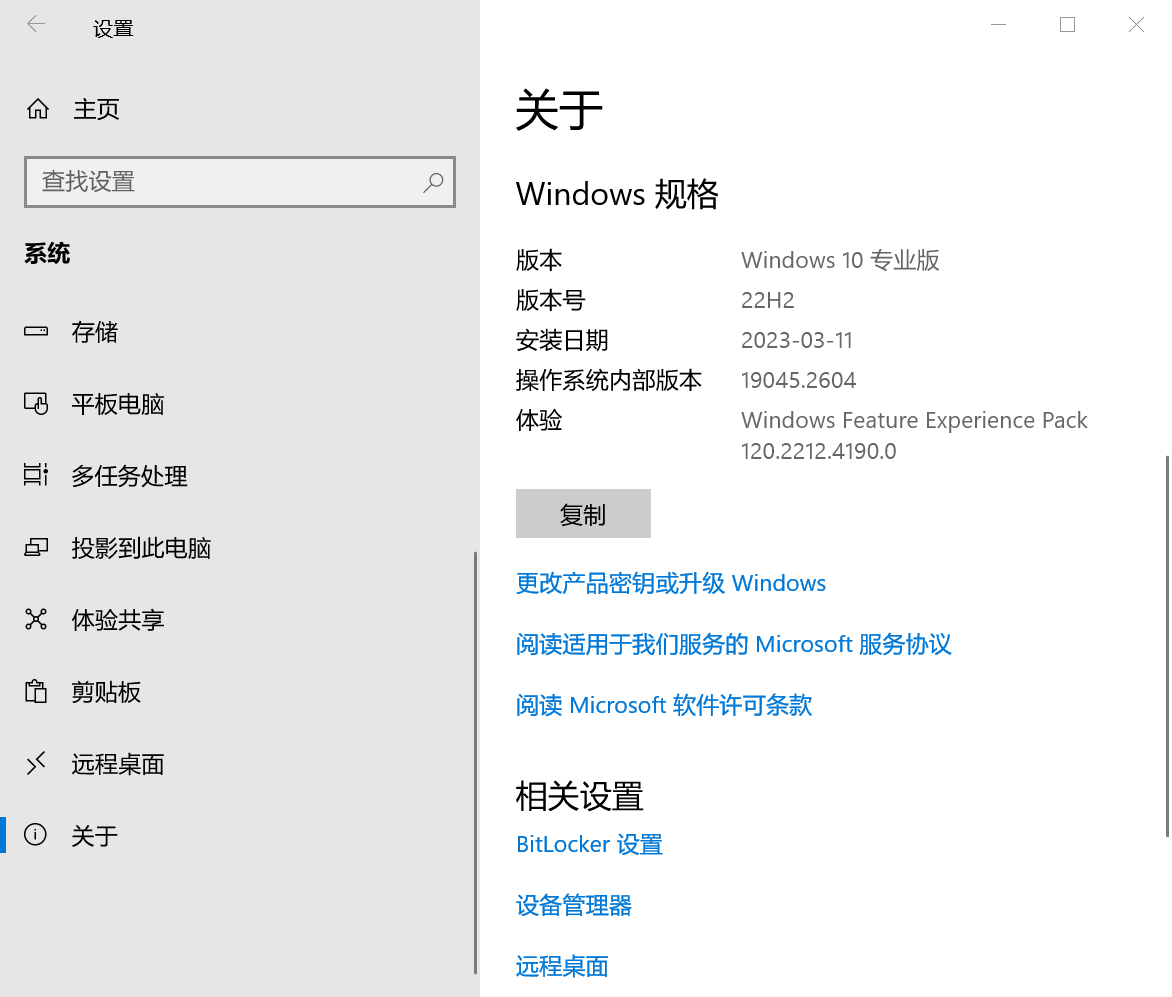Click the Windows 规格 heading
The height and width of the screenshot is (997, 1172).
[x=617, y=194]
